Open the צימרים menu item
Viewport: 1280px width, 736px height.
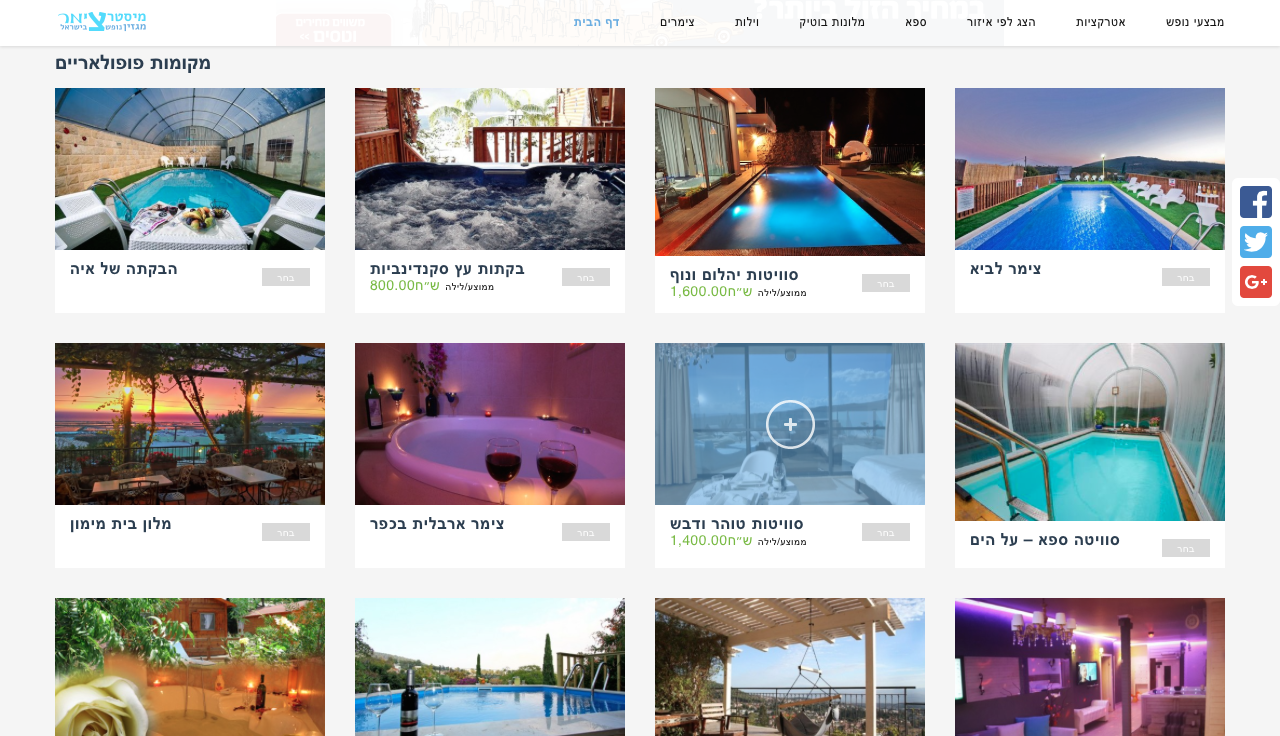click(x=677, y=22)
